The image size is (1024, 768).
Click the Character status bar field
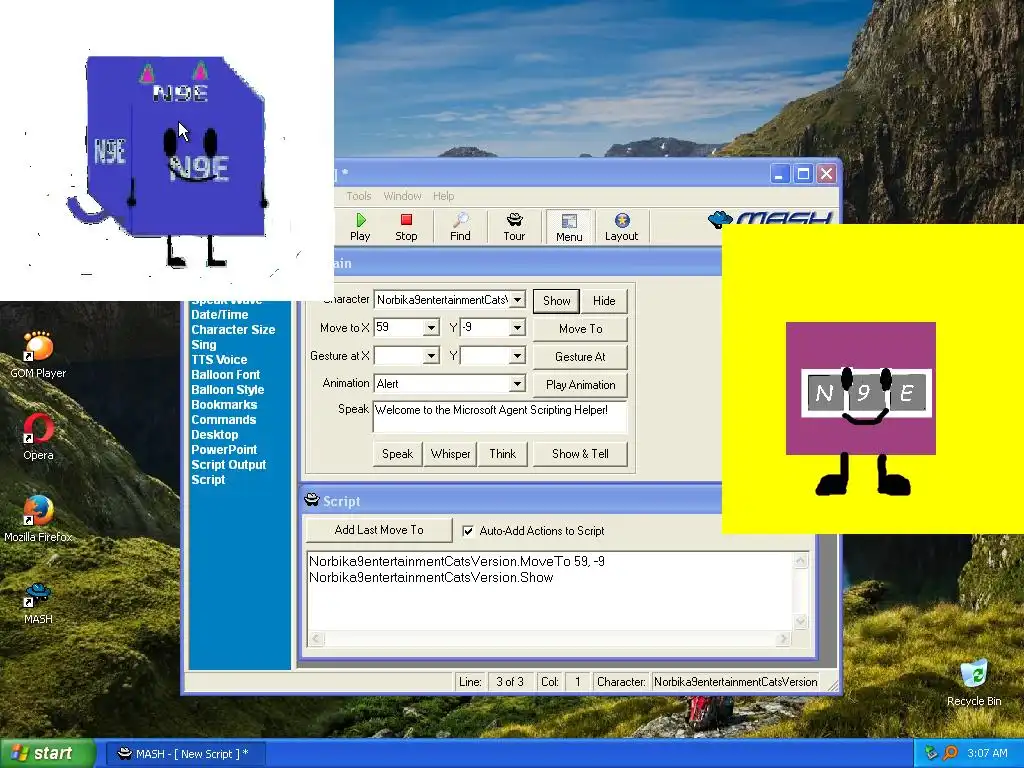735,682
